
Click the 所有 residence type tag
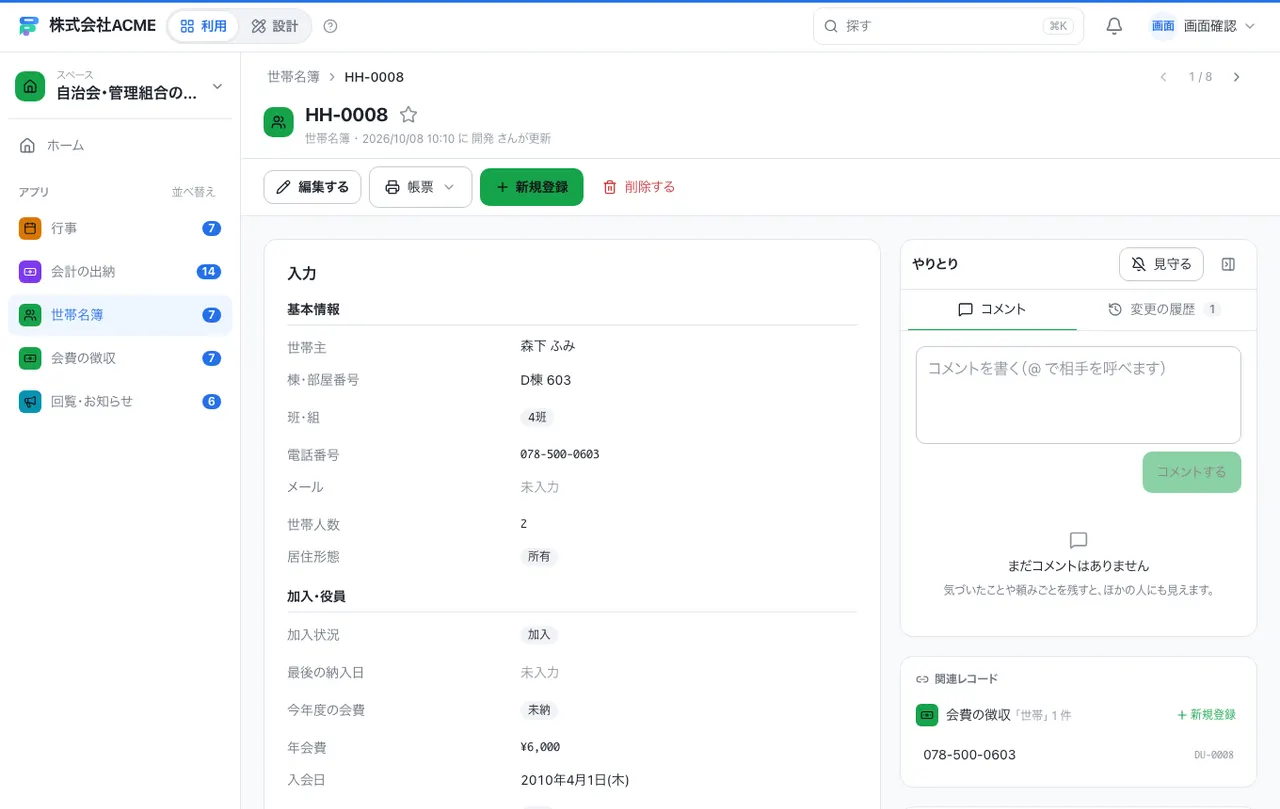click(x=539, y=556)
